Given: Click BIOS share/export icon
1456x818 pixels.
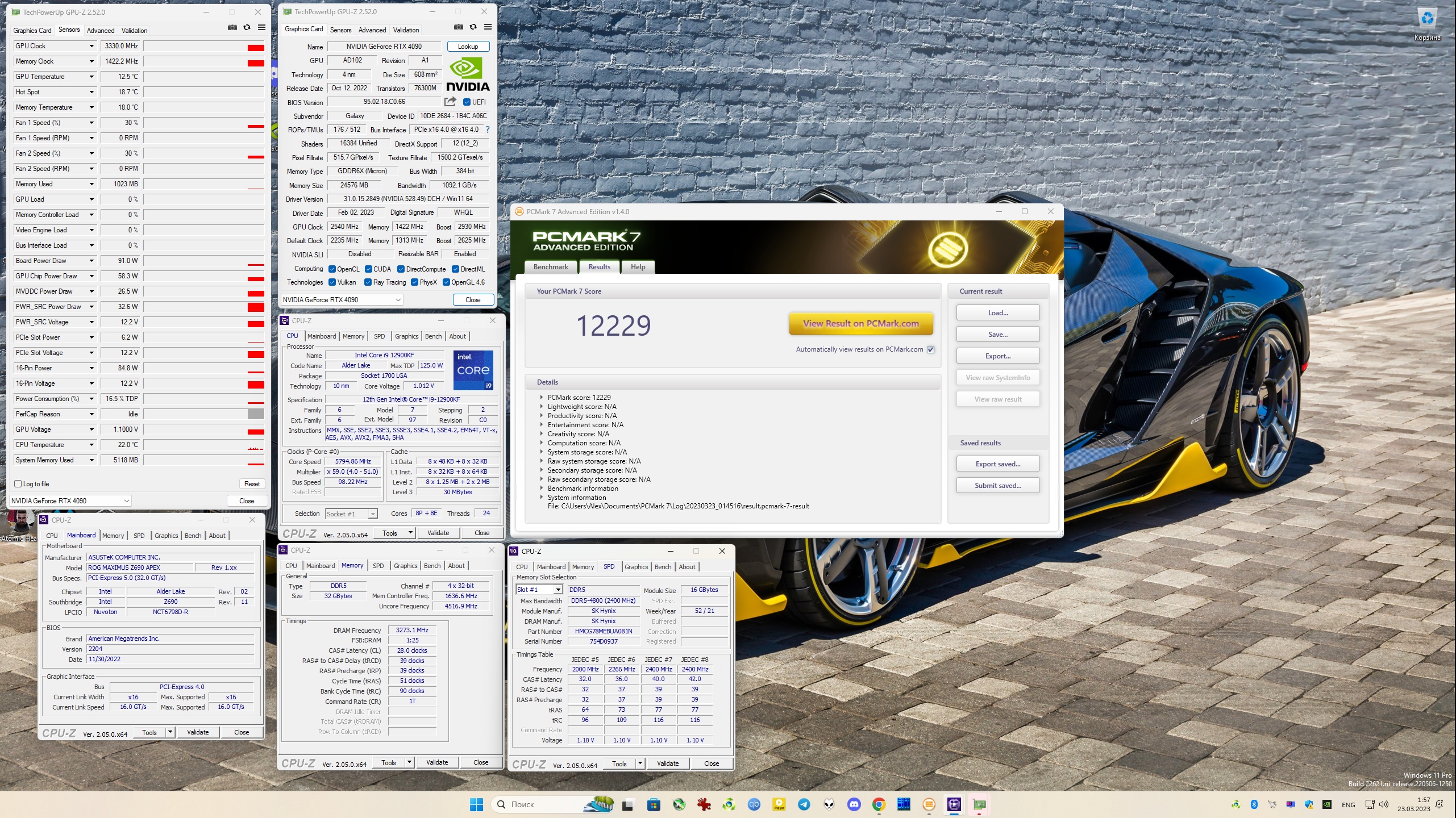Looking at the screenshot, I should [450, 102].
